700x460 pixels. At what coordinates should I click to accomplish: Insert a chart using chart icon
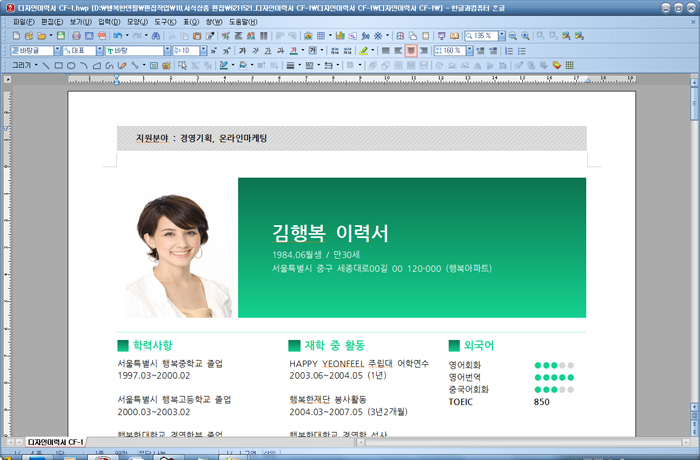(x=340, y=36)
